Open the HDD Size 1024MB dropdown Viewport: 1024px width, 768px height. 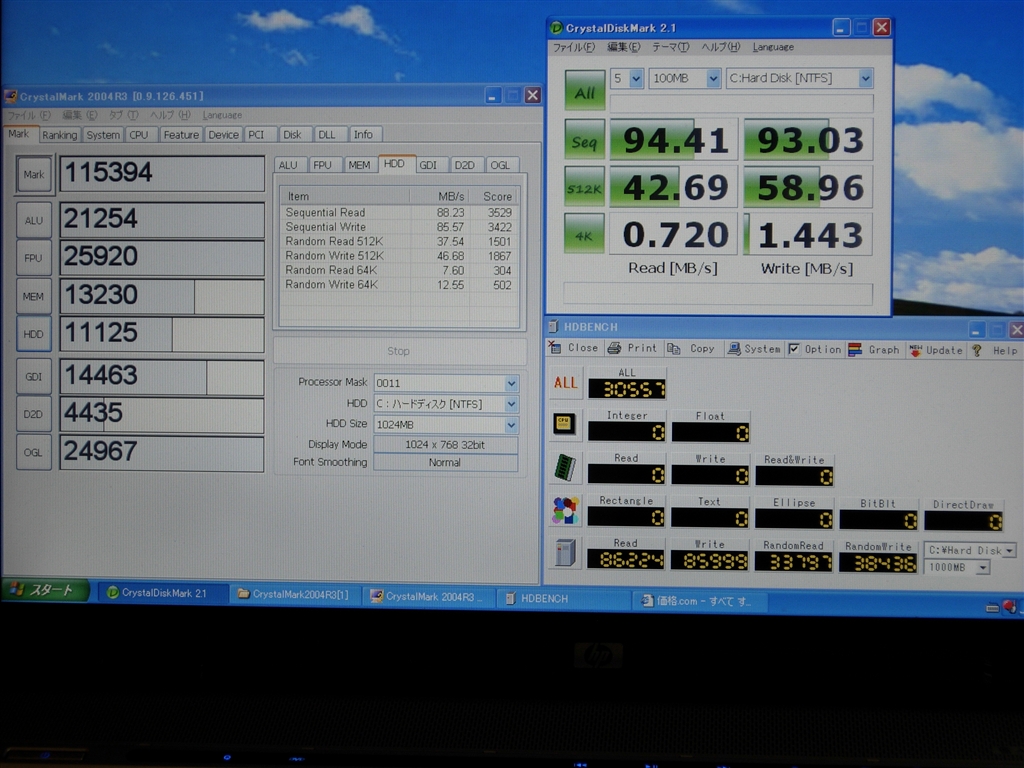[x=511, y=425]
